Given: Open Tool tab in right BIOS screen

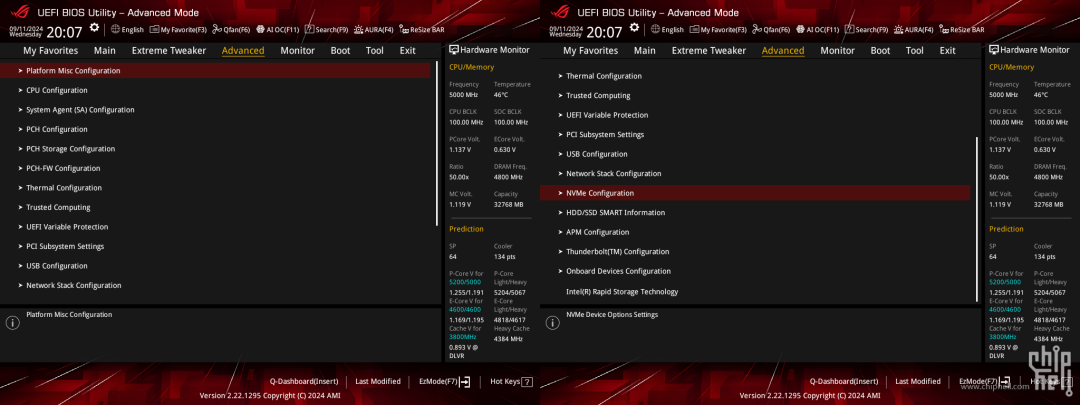Looking at the screenshot, I should pos(915,50).
